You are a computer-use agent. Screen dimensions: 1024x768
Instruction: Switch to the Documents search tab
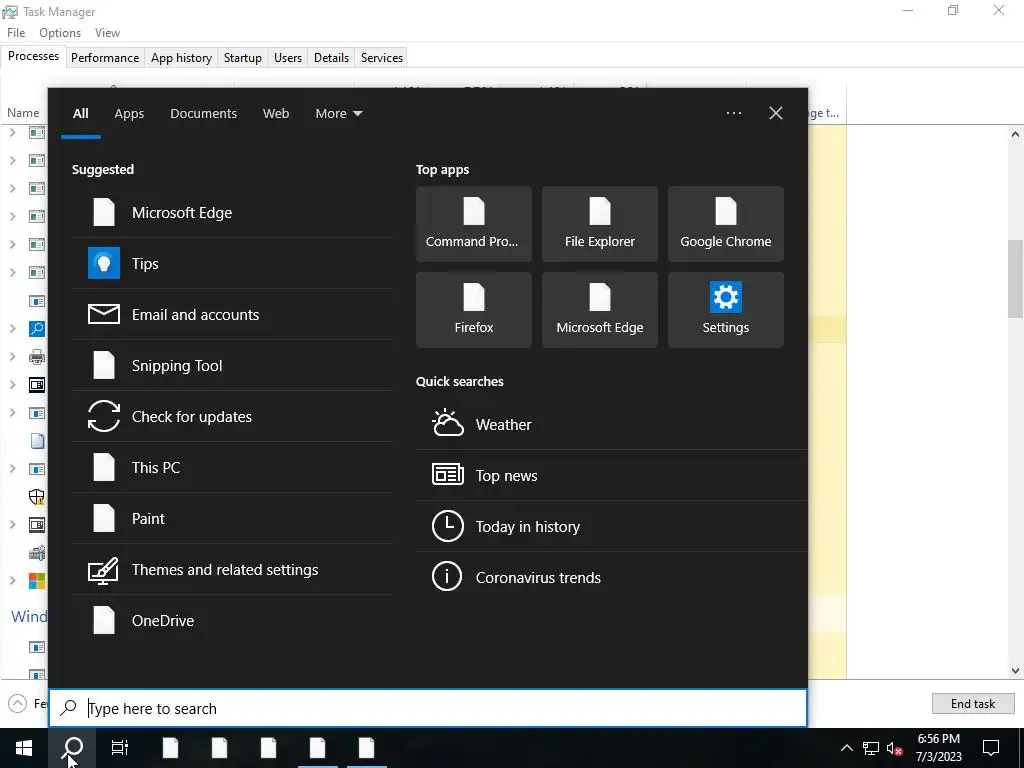coord(203,114)
